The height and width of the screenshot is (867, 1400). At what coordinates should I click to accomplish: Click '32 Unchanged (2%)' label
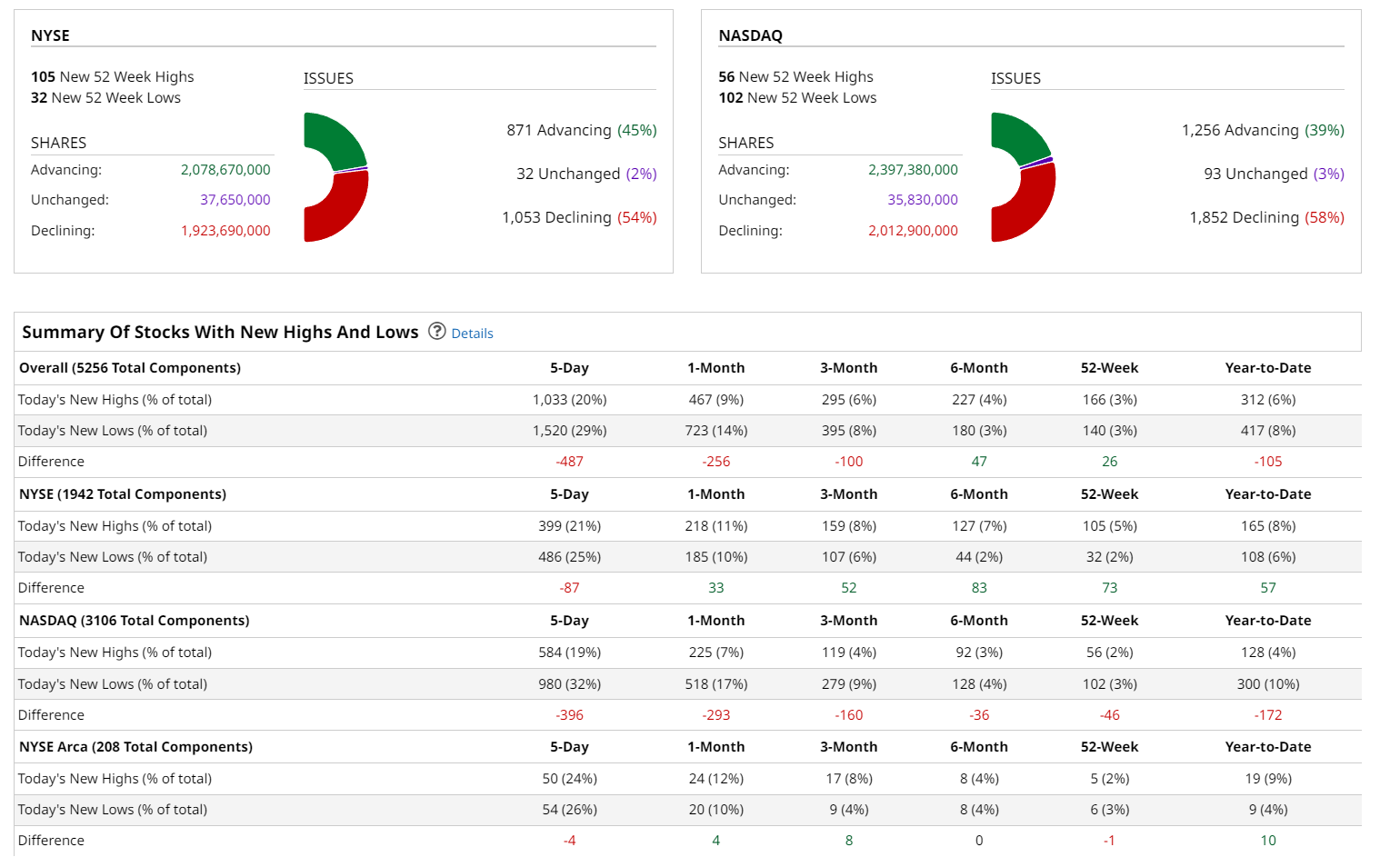click(586, 174)
